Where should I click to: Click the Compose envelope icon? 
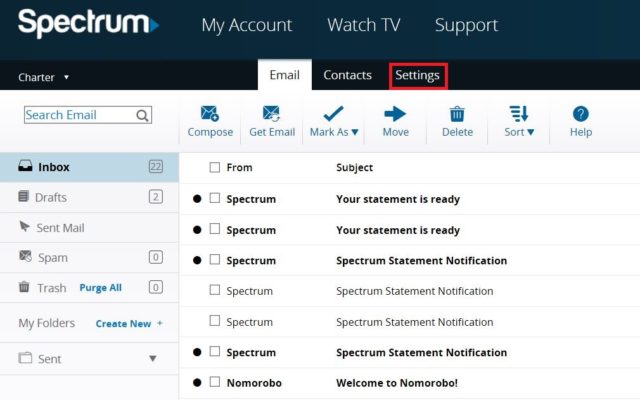tap(210, 113)
